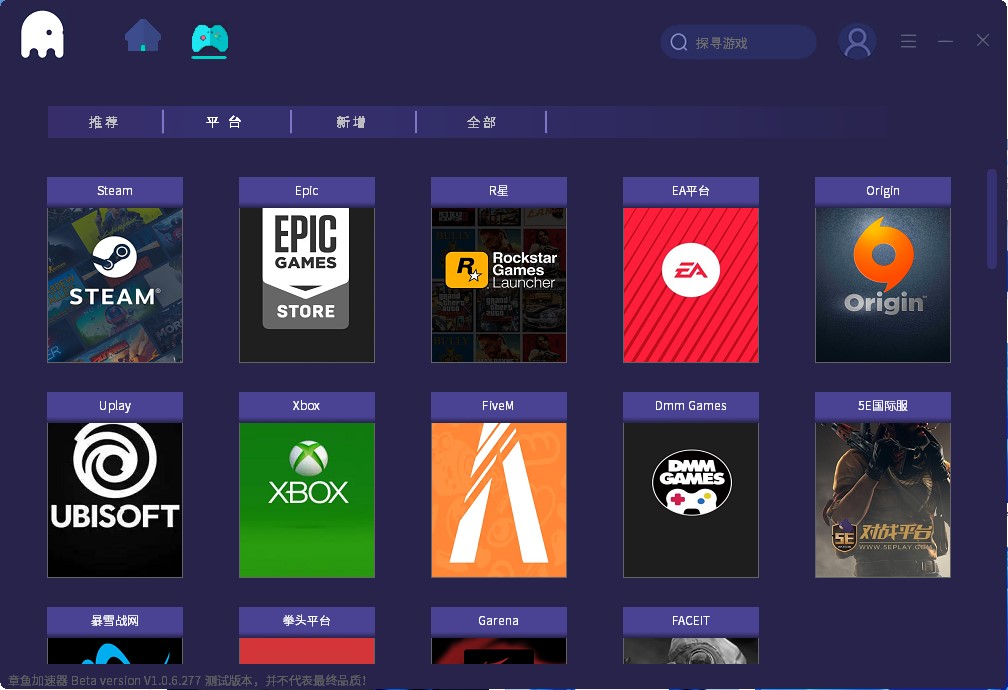Viewport: 1008px width, 690px height.
Task: Select the Steam logo tile
Action: (114, 285)
